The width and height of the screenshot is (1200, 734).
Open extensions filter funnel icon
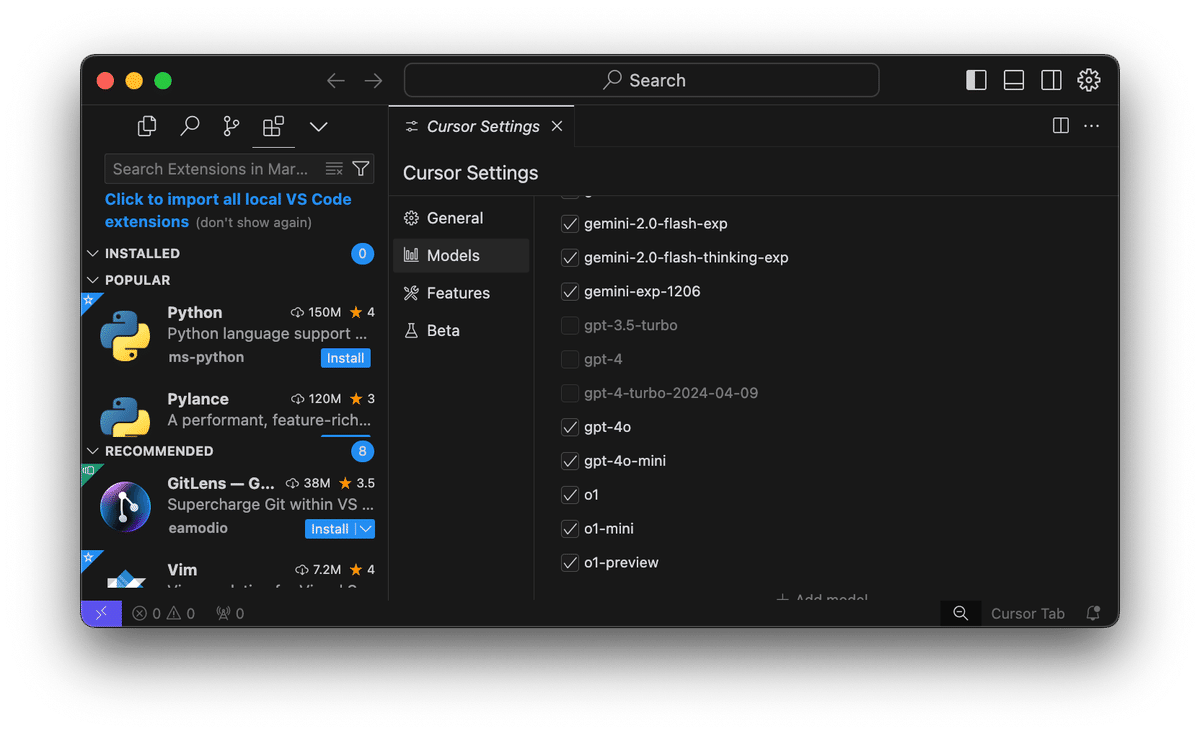(x=361, y=169)
